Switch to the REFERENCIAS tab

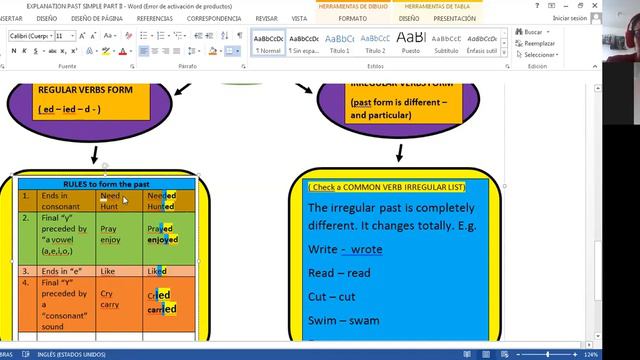tap(155, 19)
